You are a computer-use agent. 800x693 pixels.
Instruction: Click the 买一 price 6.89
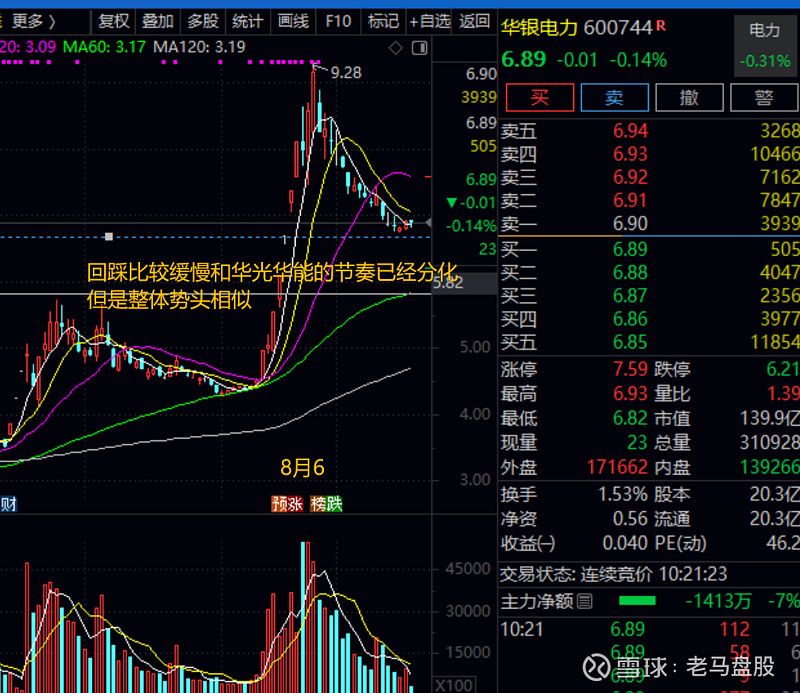click(x=630, y=249)
